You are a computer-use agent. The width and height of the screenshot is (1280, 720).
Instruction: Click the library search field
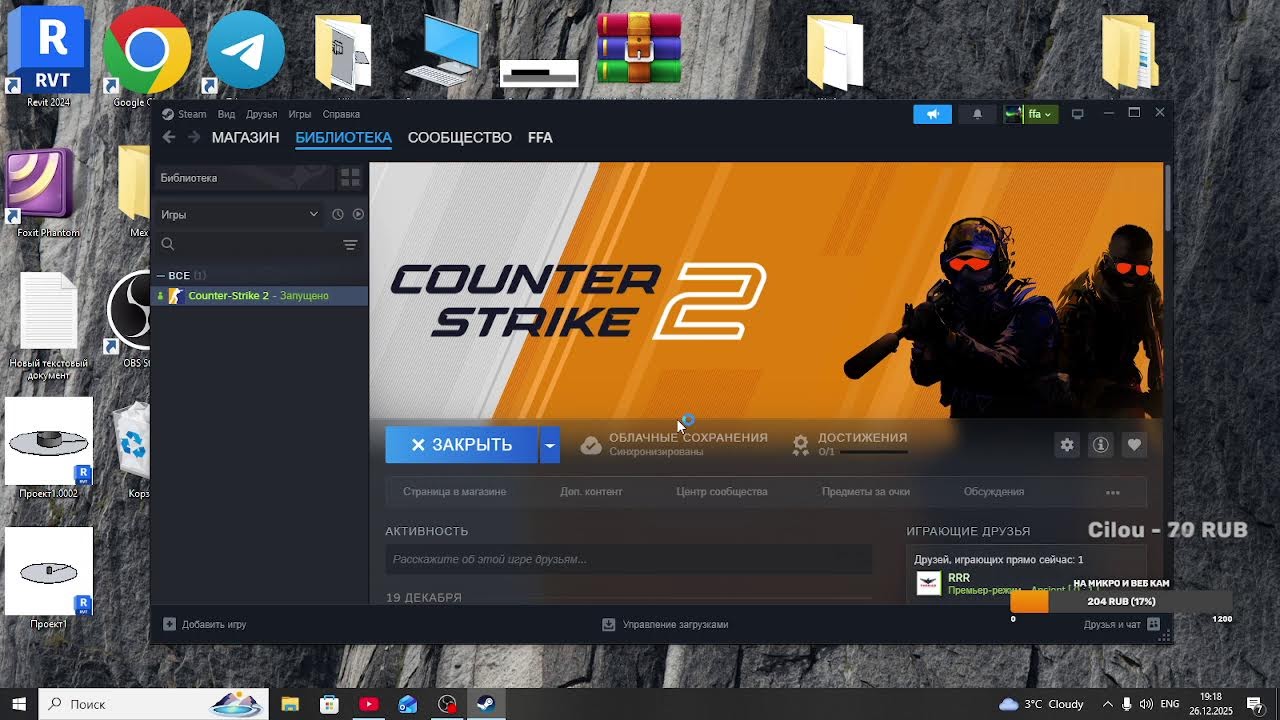(248, 244)
